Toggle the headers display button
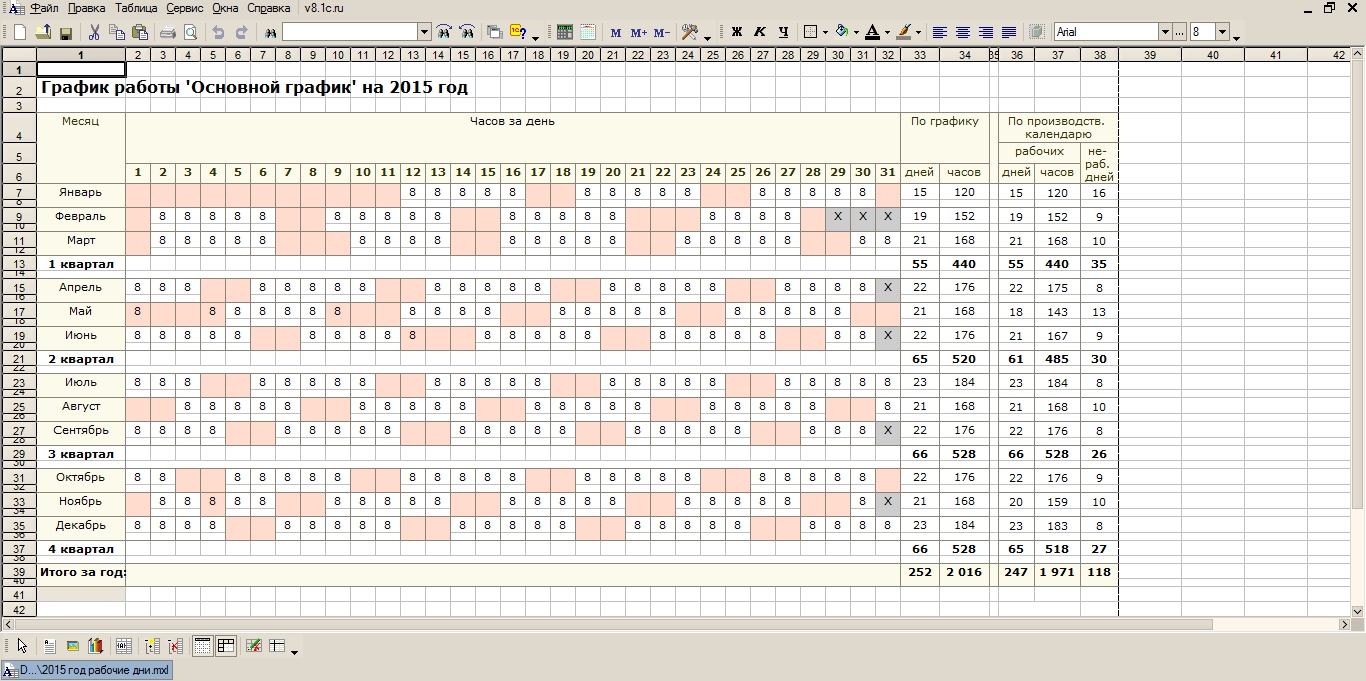The image size is (1366, 681). coord(226,646)
